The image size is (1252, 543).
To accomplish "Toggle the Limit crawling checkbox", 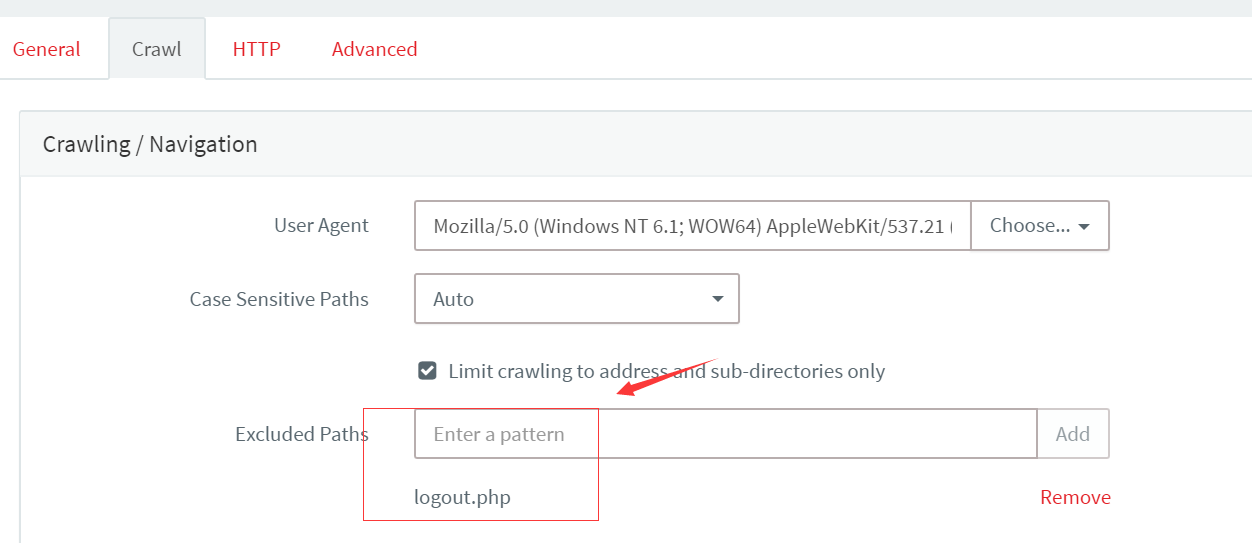I will 427,371.
